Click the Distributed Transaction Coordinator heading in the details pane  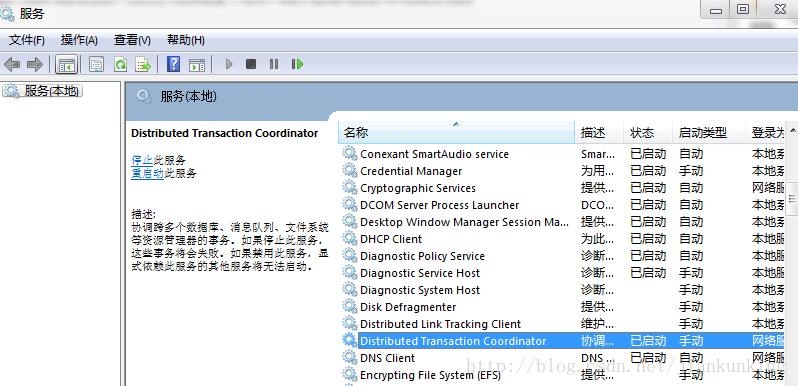tap(224, 133)
